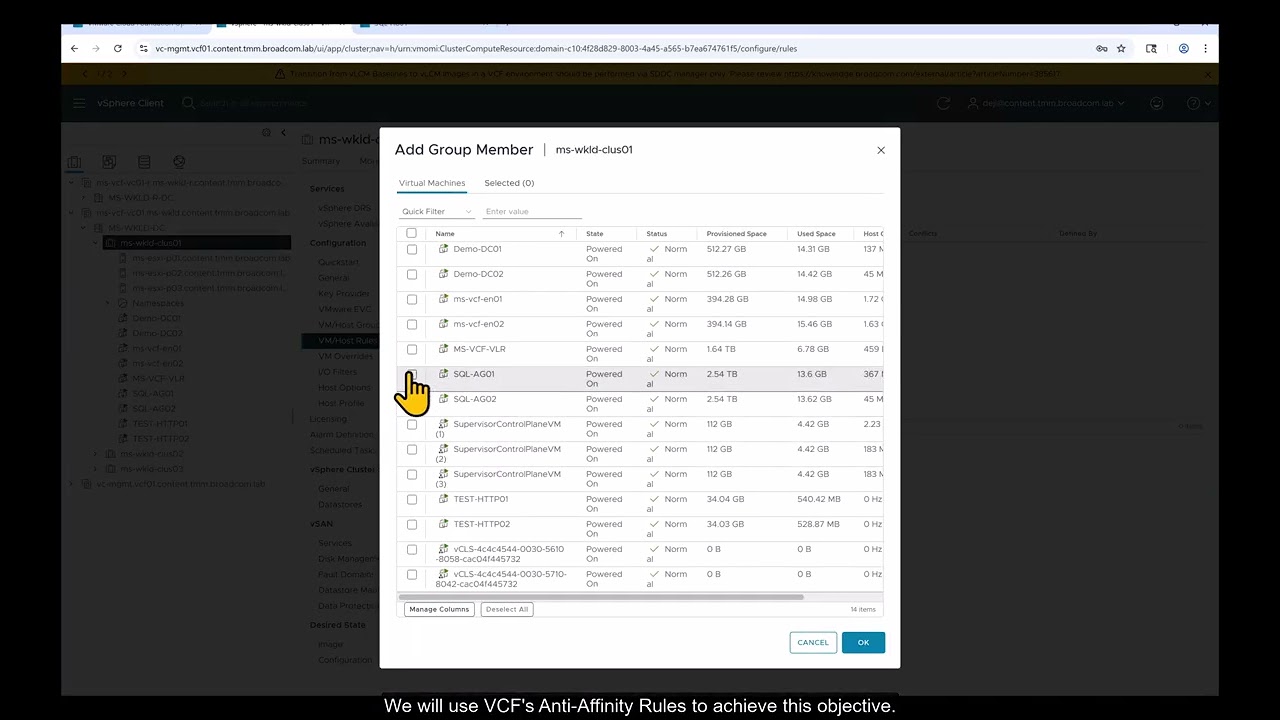Click the Used Space column header
Image resolution: width=1280 pixels, height=720 pixels.
tap(816, 234)
